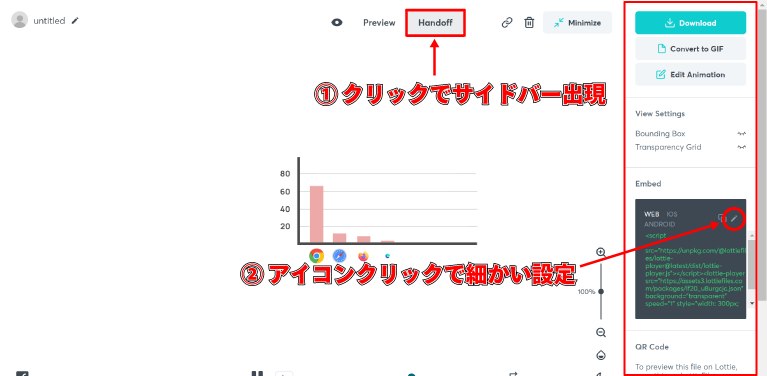This screenshot has height=376, width=767.
Task: Delete animation with the trash icon
Action: click(x=529, y=23)
